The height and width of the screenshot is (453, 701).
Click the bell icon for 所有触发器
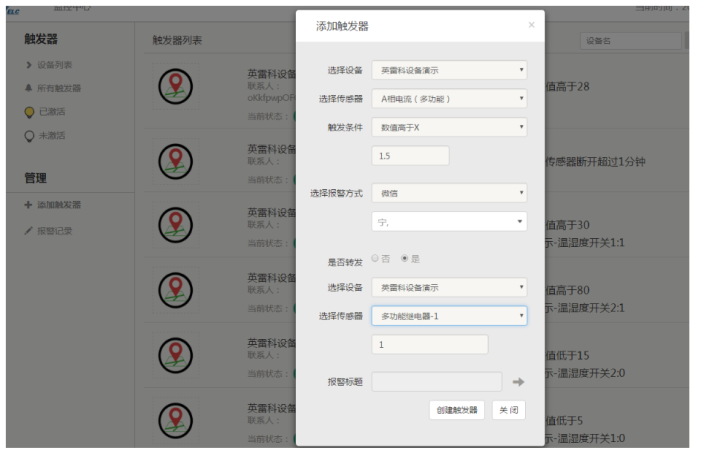pyautogui.click(x=28, y=88)
